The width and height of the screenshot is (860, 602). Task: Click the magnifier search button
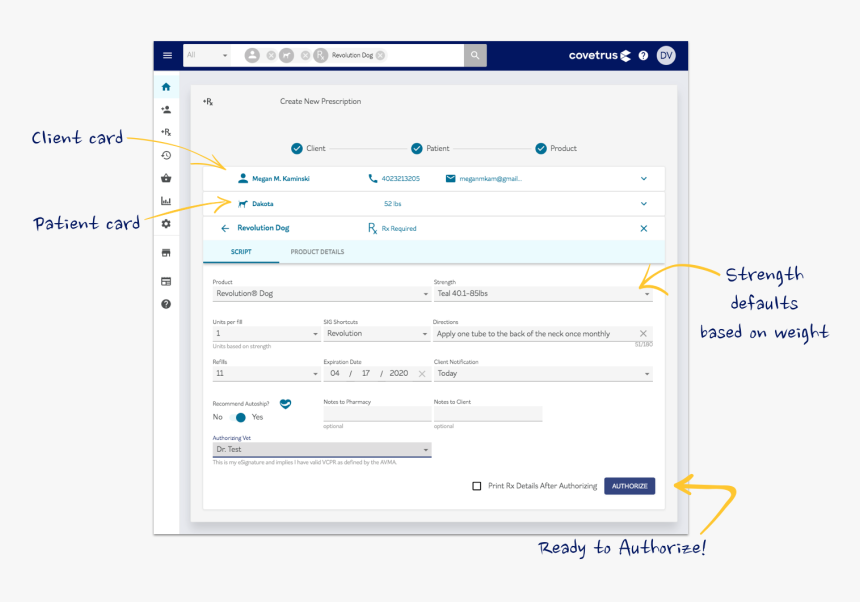tap(475, 55)
